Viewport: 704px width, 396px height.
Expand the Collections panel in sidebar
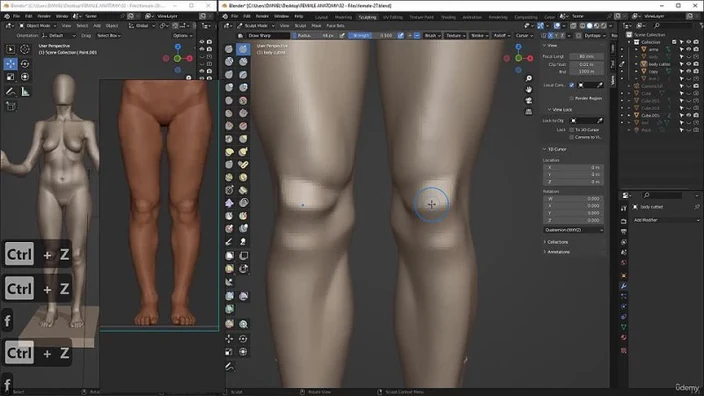click(x=556, y=242)
